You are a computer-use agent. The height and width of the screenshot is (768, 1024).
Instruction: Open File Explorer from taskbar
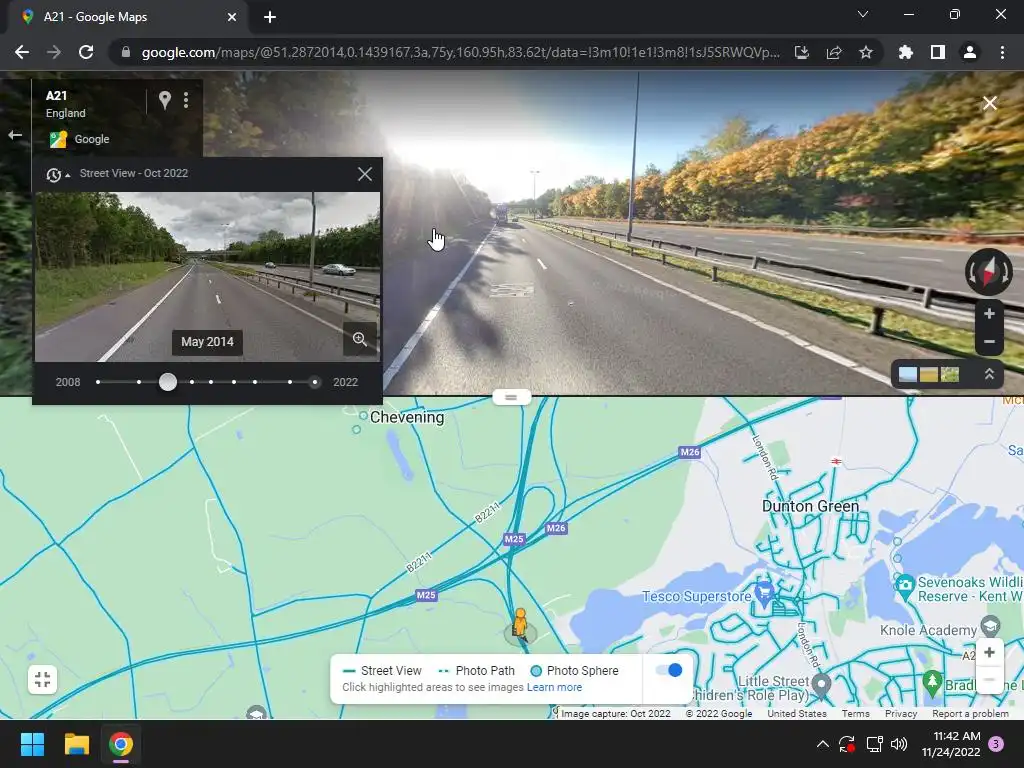[x=76, y=744]
